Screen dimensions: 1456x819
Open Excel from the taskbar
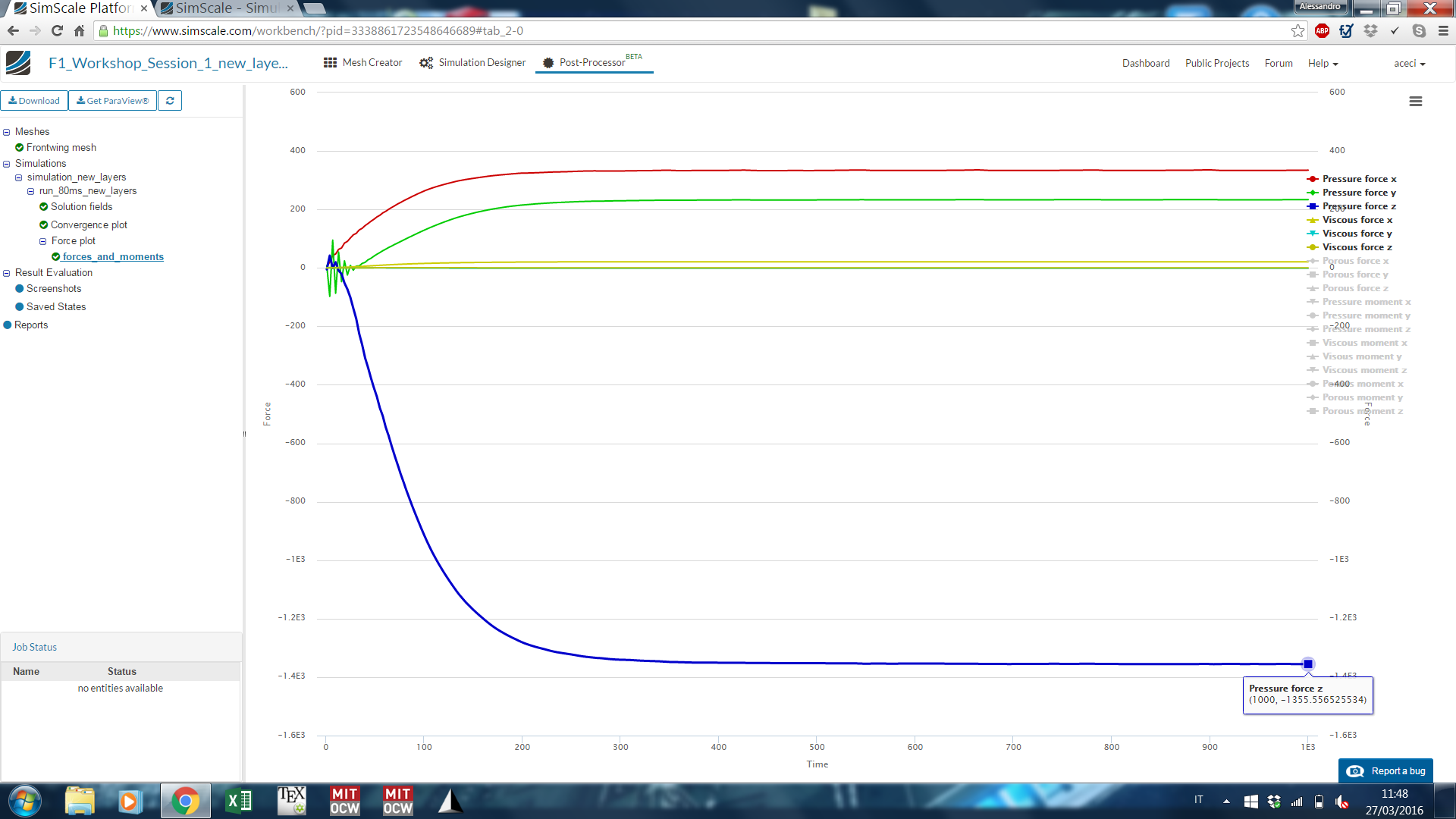click(x=239, y=801)
